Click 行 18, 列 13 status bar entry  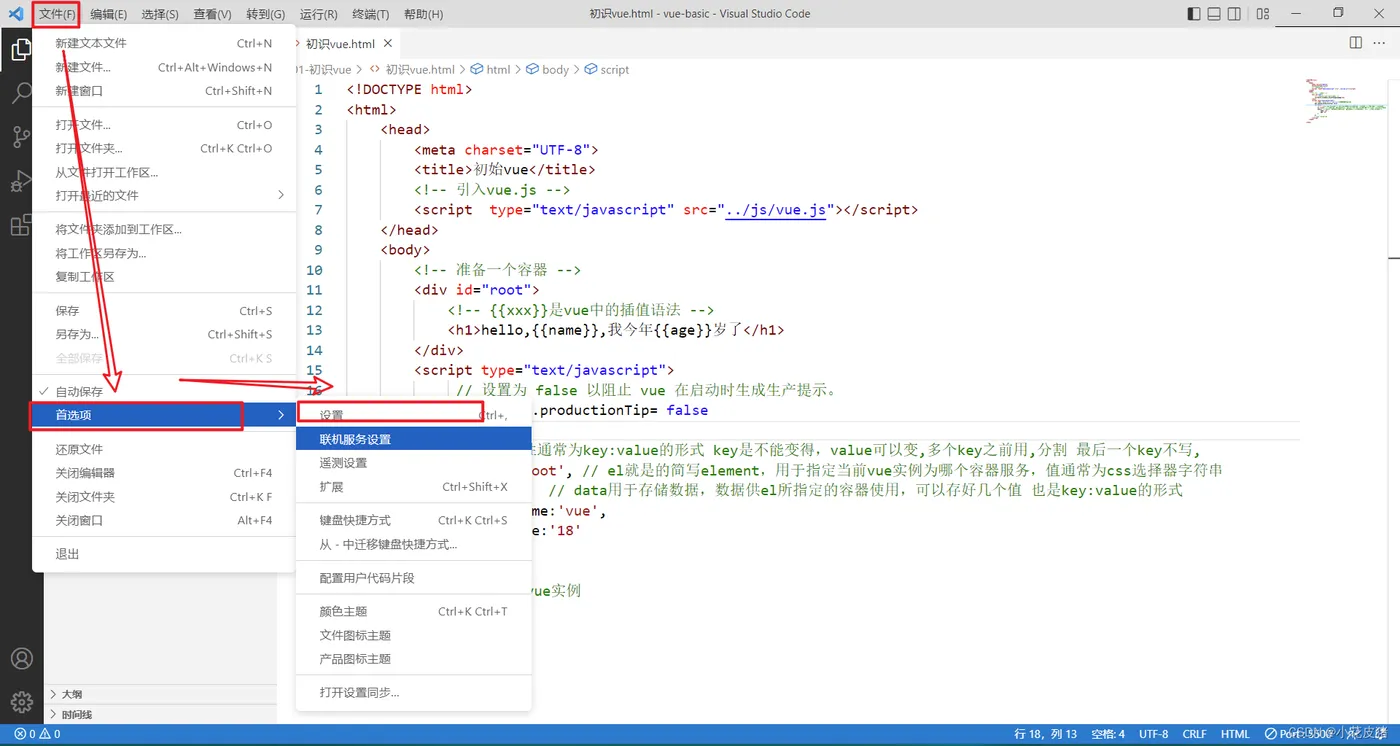point(1046,734)
